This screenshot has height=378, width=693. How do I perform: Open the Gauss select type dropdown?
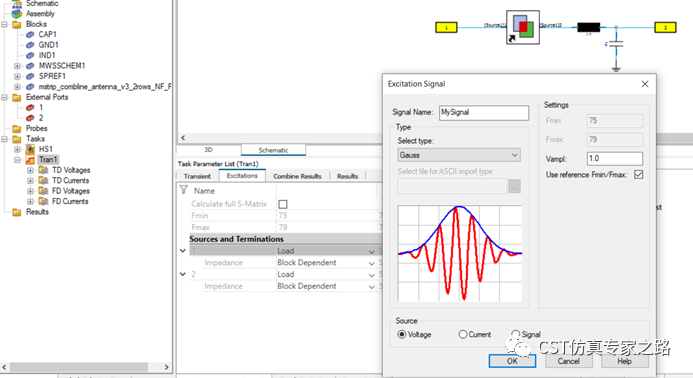point(459,155)
